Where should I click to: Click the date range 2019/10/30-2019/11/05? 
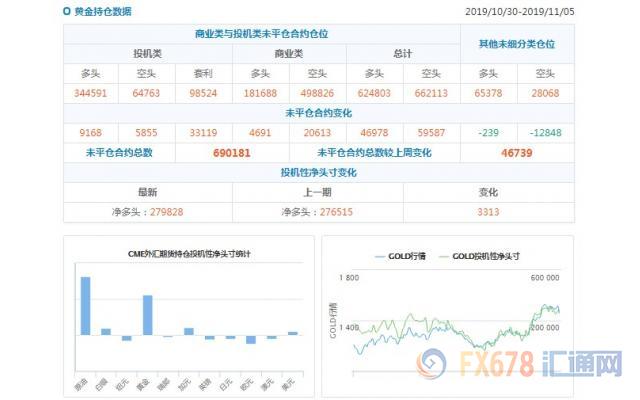[520, 11]
